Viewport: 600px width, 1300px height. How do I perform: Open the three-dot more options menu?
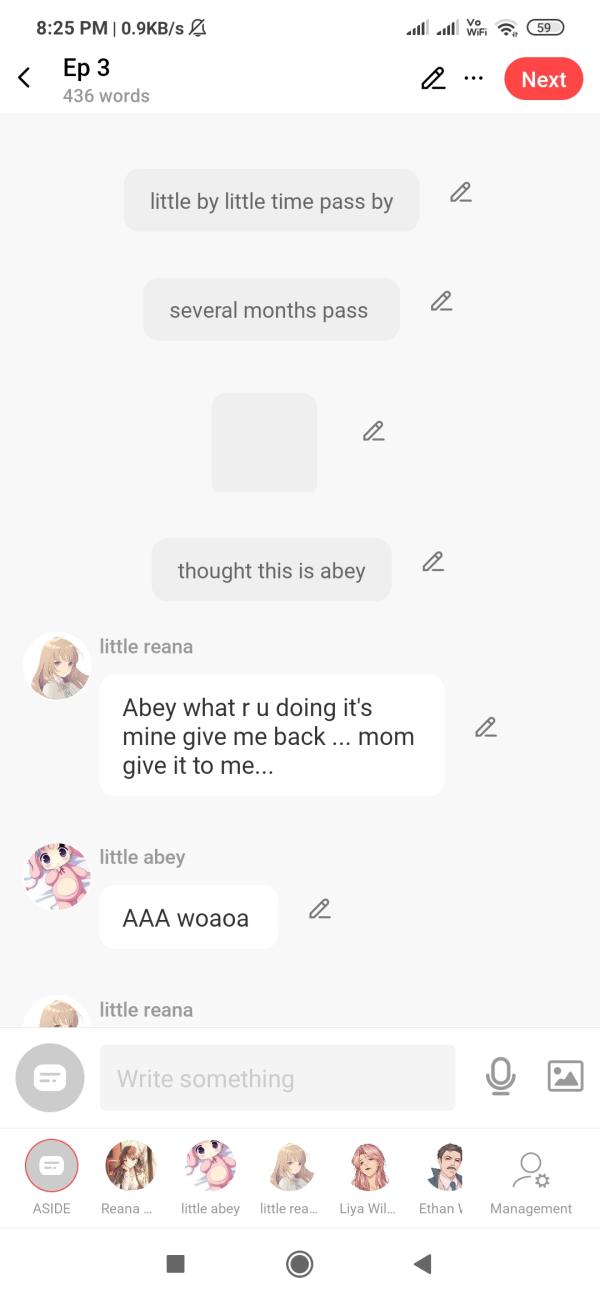pos(474,79)
